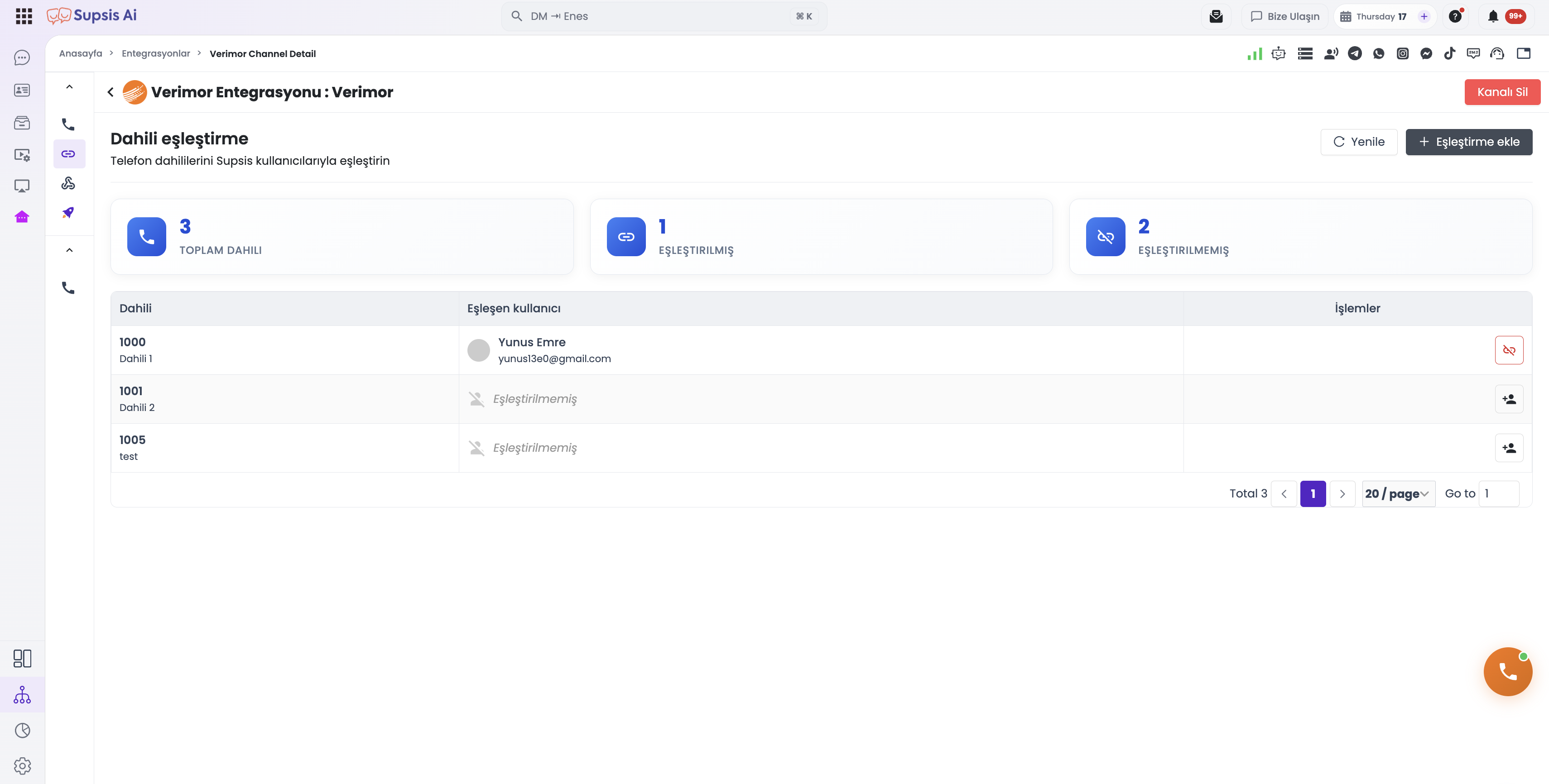Click the Go to page number field

(x=1499, y=494)
